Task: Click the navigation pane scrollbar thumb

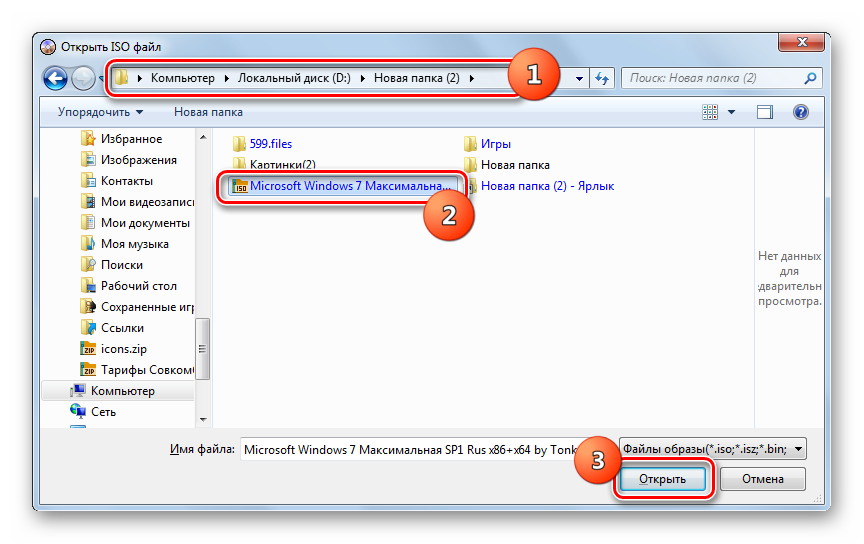Action: 202,348
